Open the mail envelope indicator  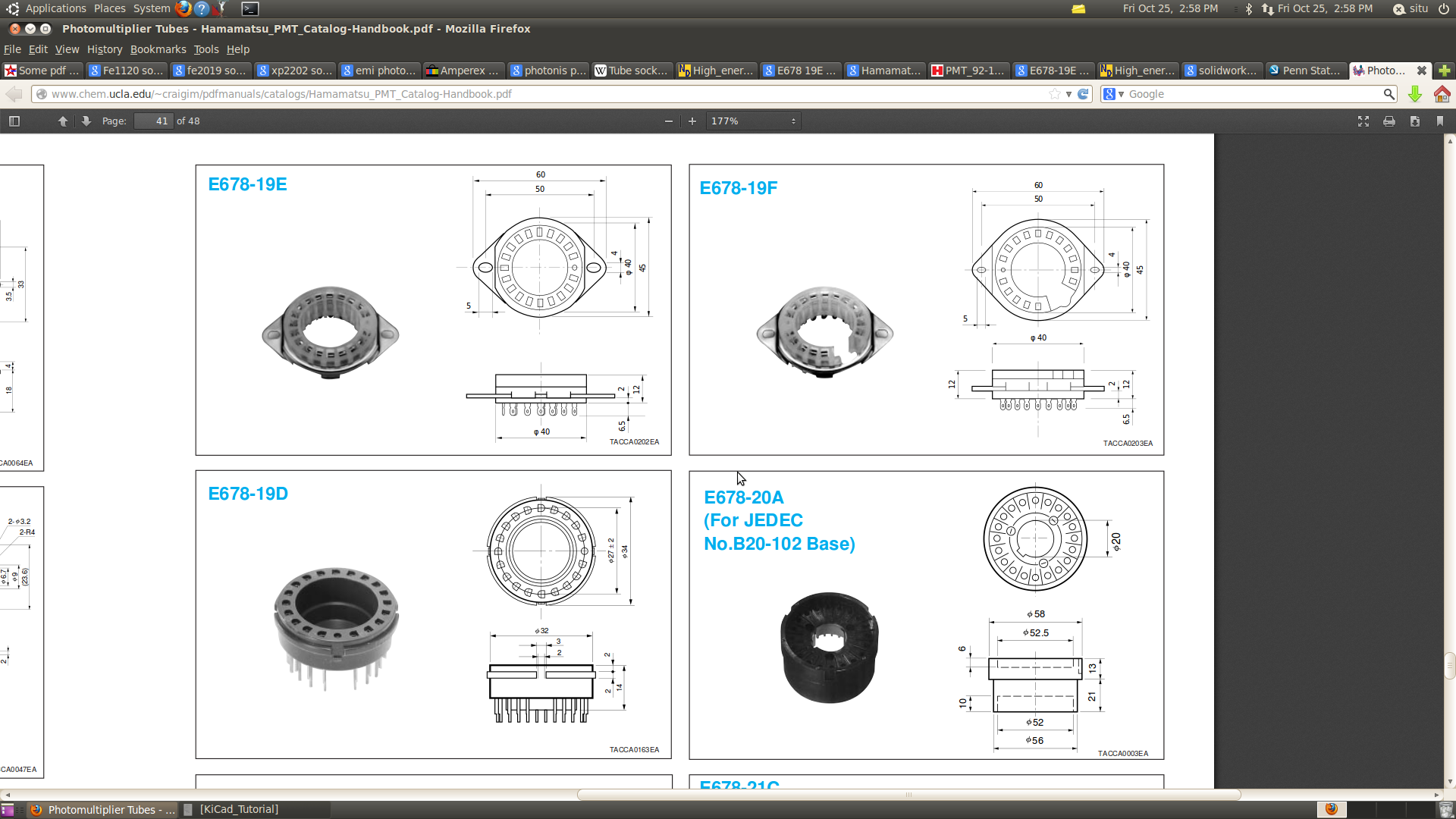[x=1078, y=8]
